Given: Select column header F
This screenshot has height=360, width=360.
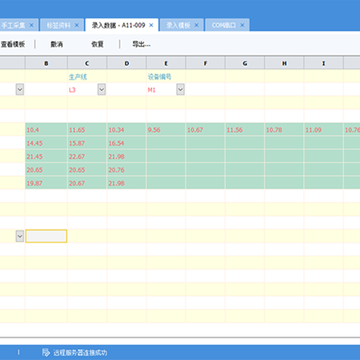Looking at the screenshot, I should tap(205, 63).
